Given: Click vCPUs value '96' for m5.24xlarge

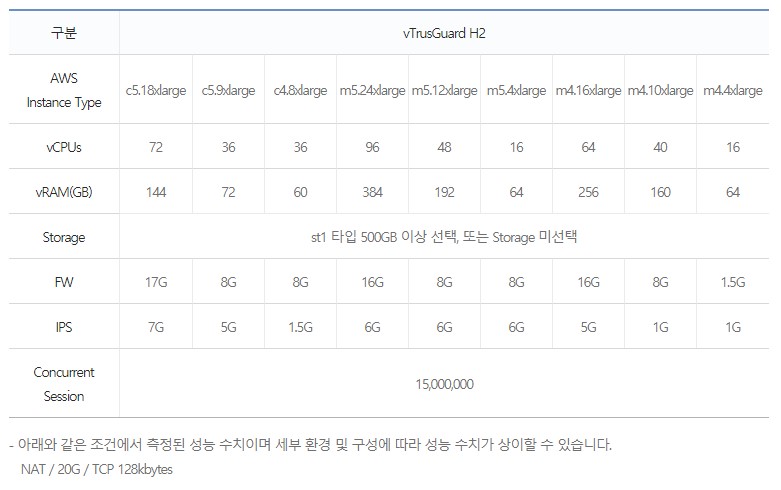Looking at the screenshot, I should (x=373, y=147).
